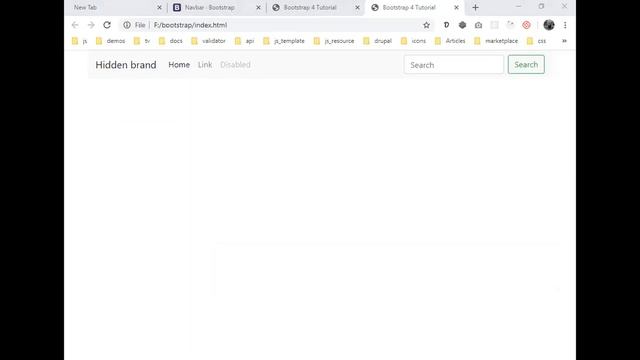
Task: Click the address bar URL
Action: tap(190, 25)
